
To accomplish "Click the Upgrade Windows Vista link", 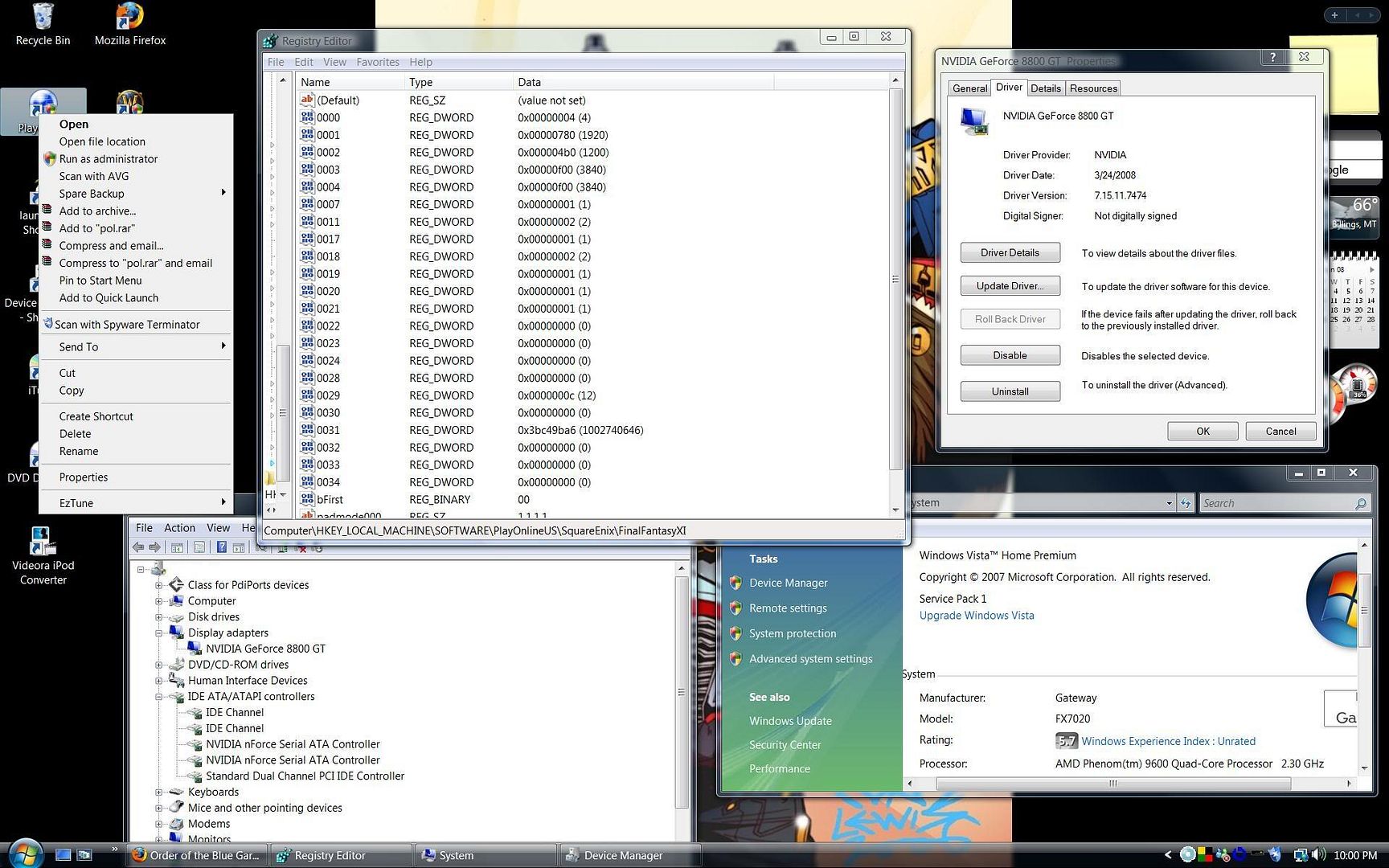I will point(977,616).
